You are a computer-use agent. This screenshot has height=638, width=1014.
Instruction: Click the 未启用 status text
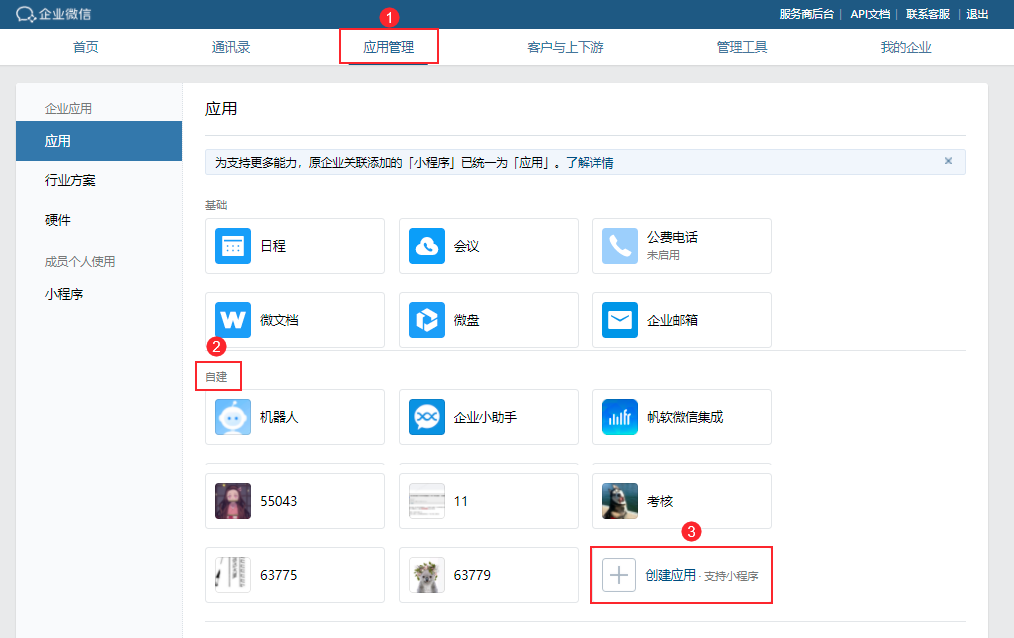click(x=663, y=255)
